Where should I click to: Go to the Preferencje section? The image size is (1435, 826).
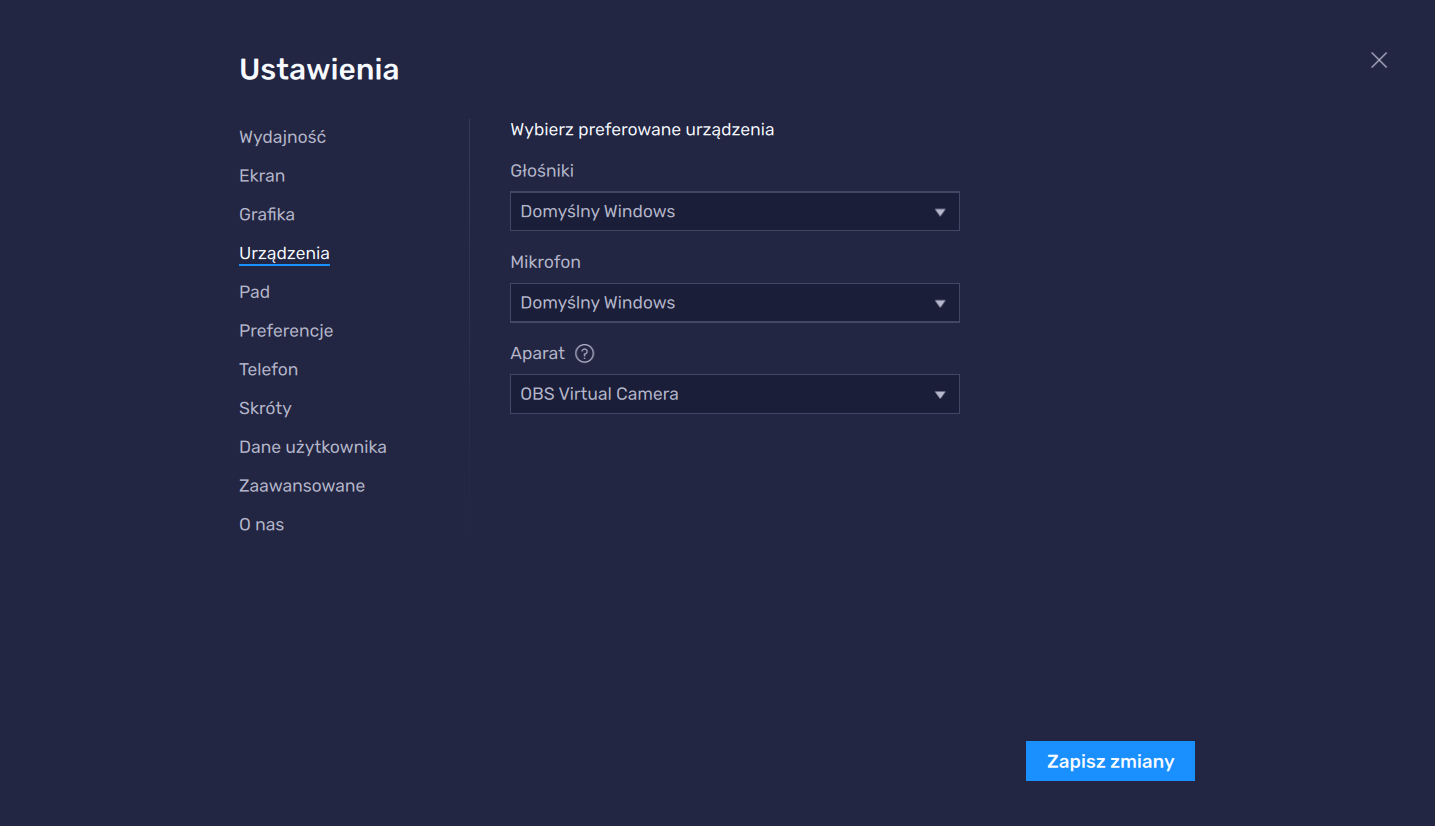(x=286, y=331)
